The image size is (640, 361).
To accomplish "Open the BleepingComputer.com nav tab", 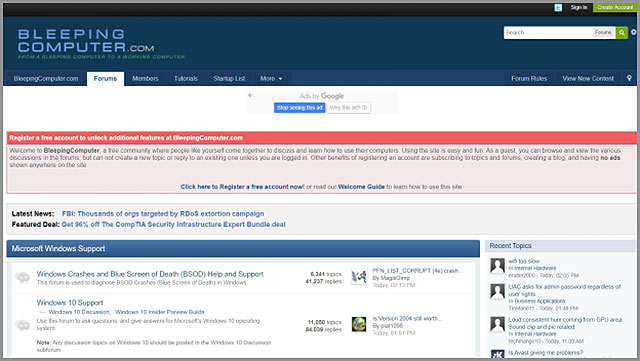I will pos(46,78).
